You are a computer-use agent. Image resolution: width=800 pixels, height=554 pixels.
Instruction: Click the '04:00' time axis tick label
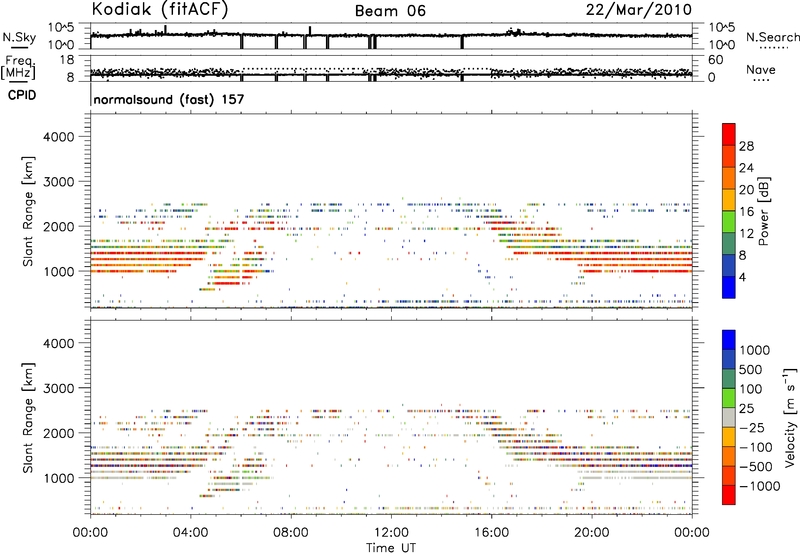click(191, 533)
